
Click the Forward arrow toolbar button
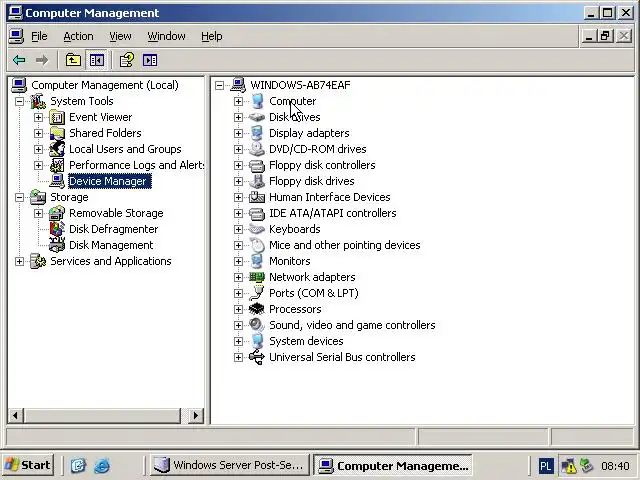[41, 60]
